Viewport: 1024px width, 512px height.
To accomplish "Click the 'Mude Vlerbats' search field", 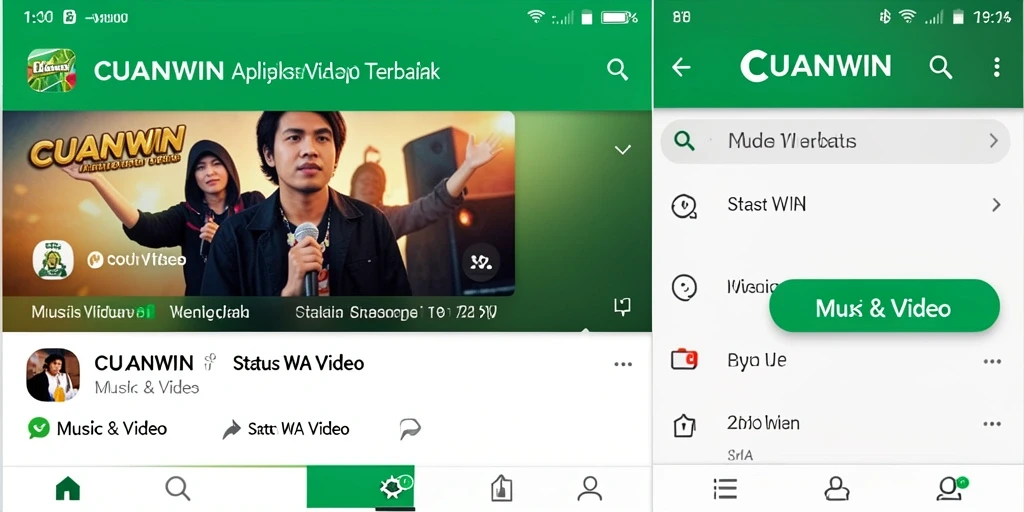I will click(x=836, y=141).
